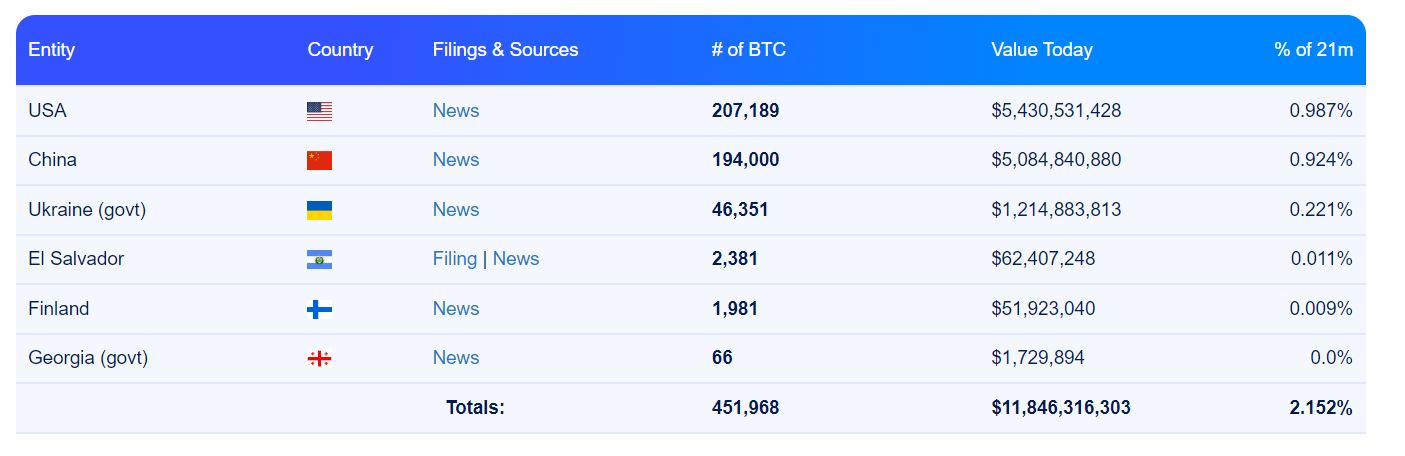Sort by # of BTC header
1405x456 pixels.
(x=748, y=50)
